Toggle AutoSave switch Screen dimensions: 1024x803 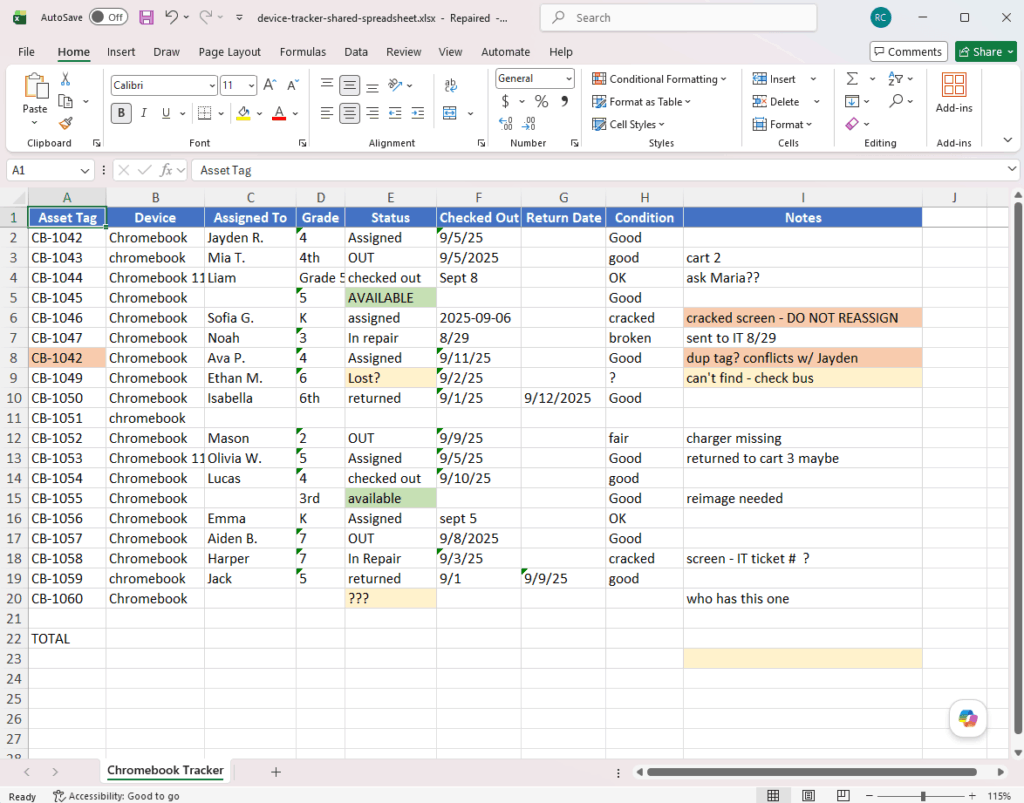(x=108, y=18)
